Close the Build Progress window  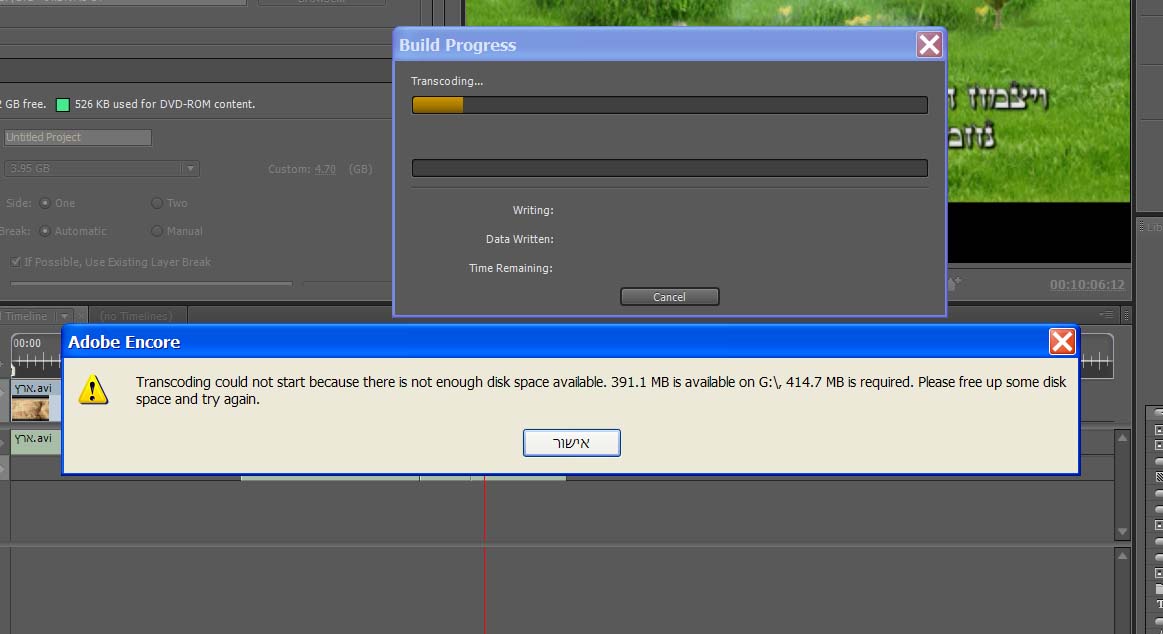coord(929,44)
